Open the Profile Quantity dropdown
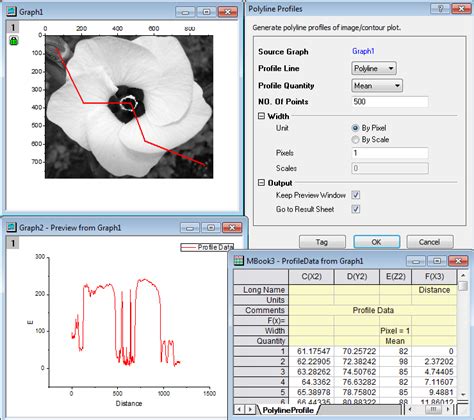This screenshot has width=474, height=420. tap(377, 86)
